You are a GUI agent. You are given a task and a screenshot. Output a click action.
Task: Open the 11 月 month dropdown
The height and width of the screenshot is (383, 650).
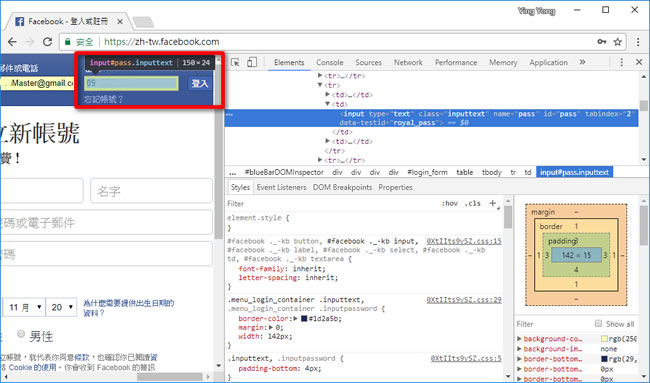(23, 308)
